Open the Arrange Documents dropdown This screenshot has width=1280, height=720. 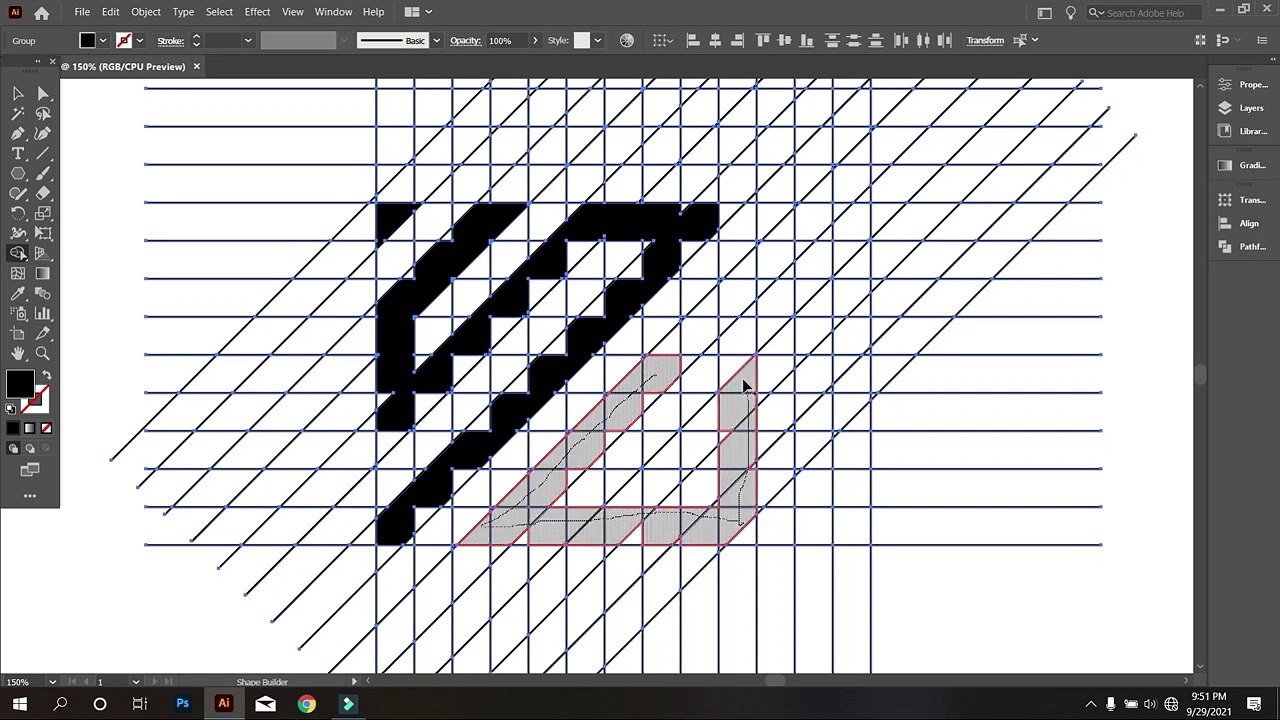(416, 12)
